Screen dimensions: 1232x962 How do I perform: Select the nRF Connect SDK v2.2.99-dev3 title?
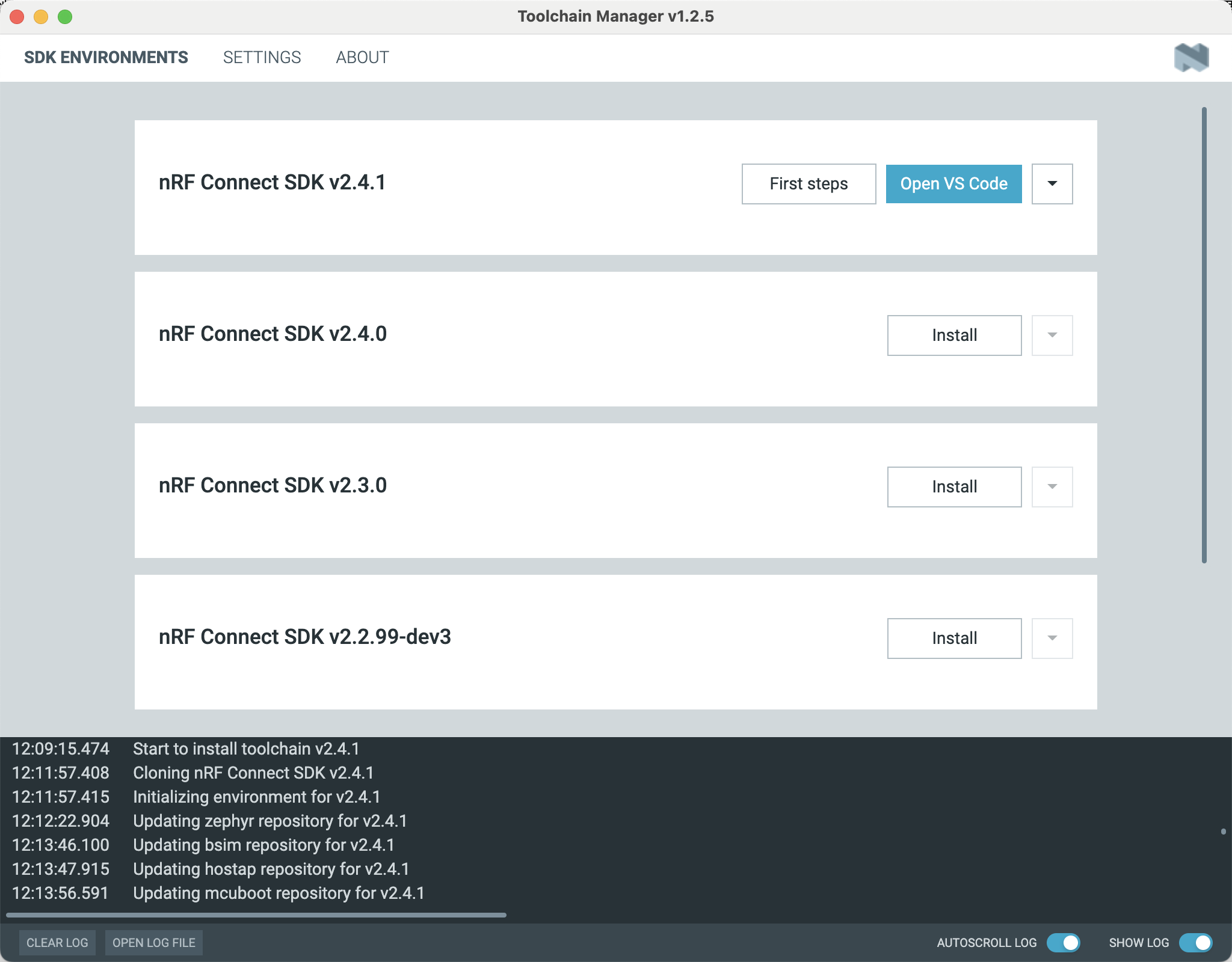tap(305, 637)
